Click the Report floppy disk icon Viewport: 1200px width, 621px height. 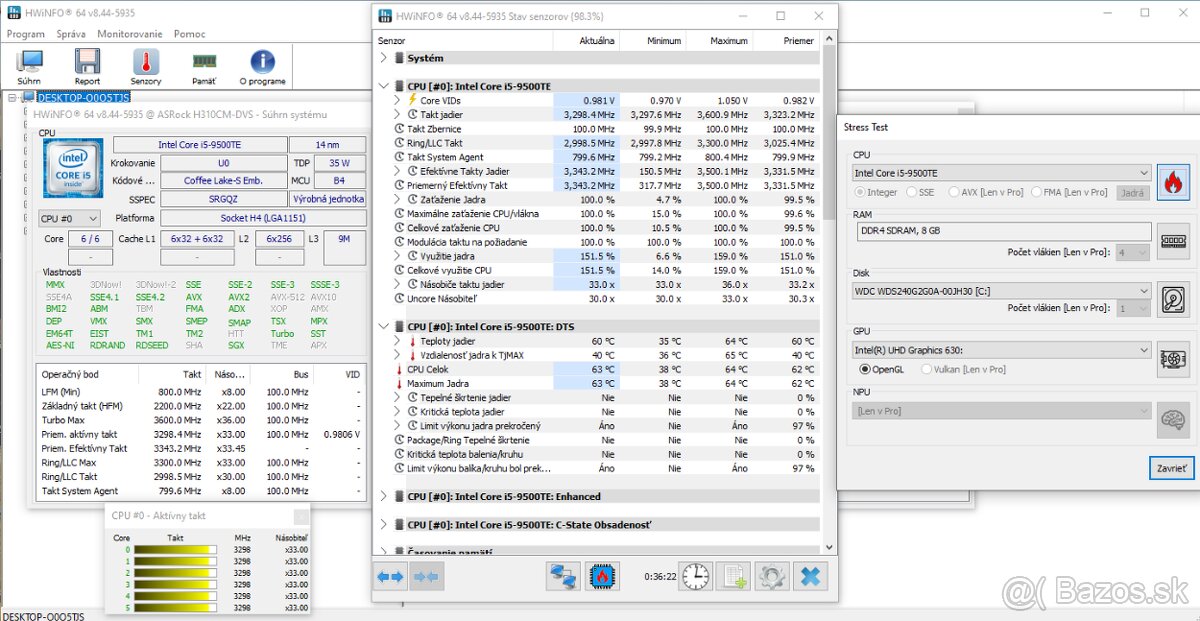click(x=87, y=67)
